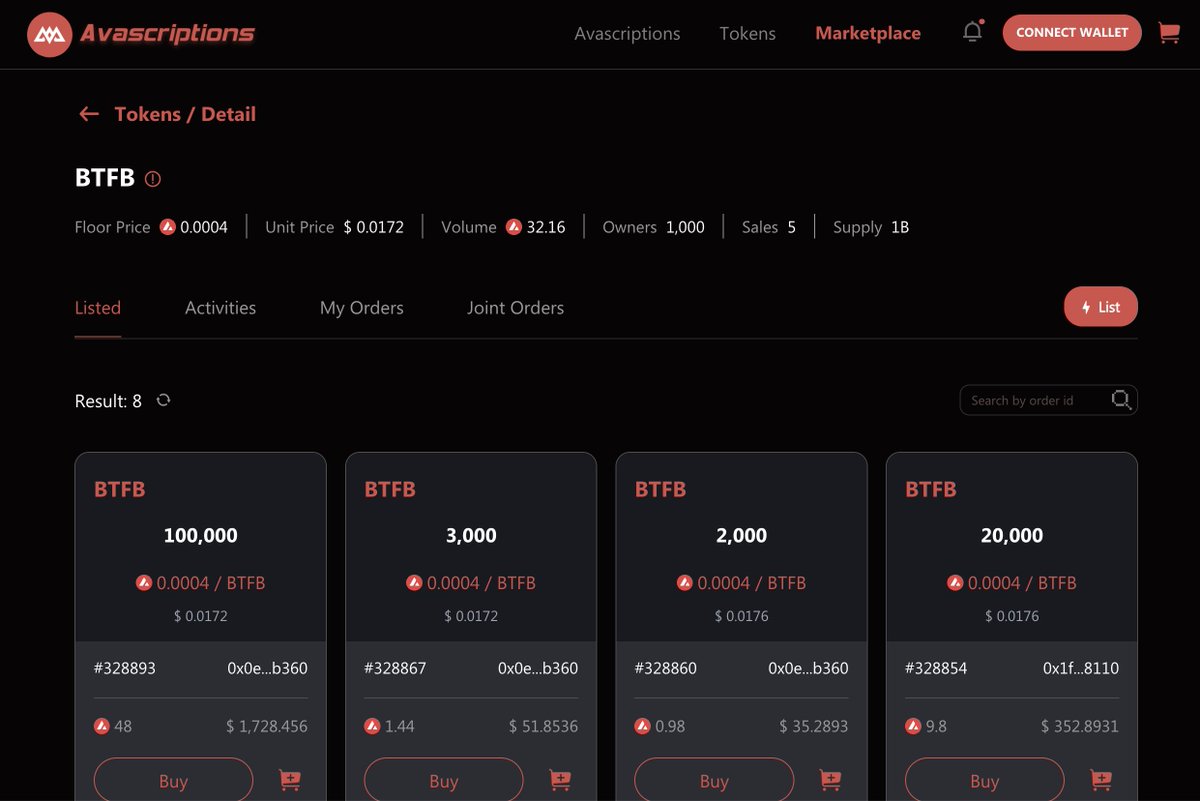Click order id #328867
This screenshot has height=801, width=1200.
coord(395,668)
